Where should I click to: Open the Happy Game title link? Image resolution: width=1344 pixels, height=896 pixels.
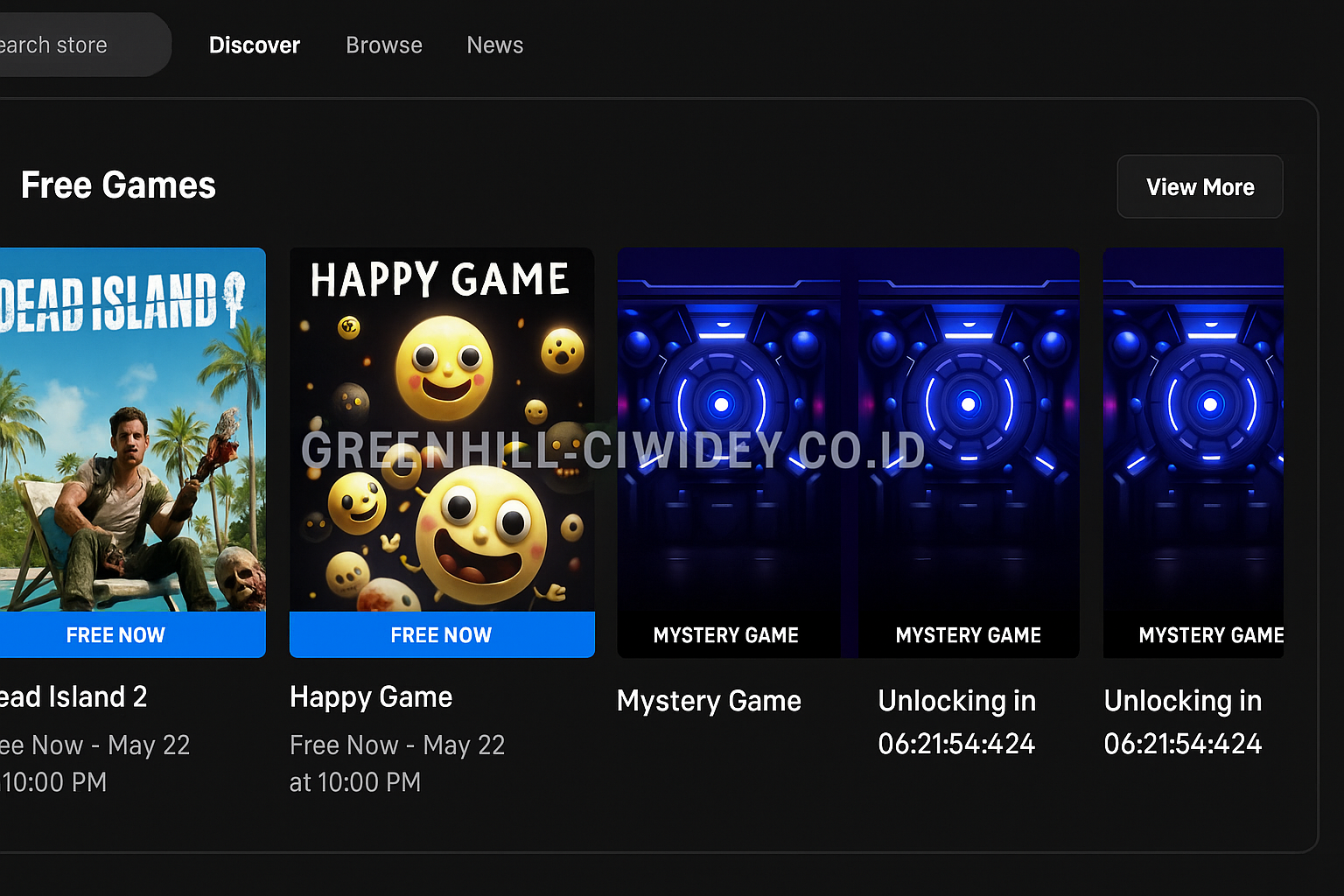click(x=371, y=696)
